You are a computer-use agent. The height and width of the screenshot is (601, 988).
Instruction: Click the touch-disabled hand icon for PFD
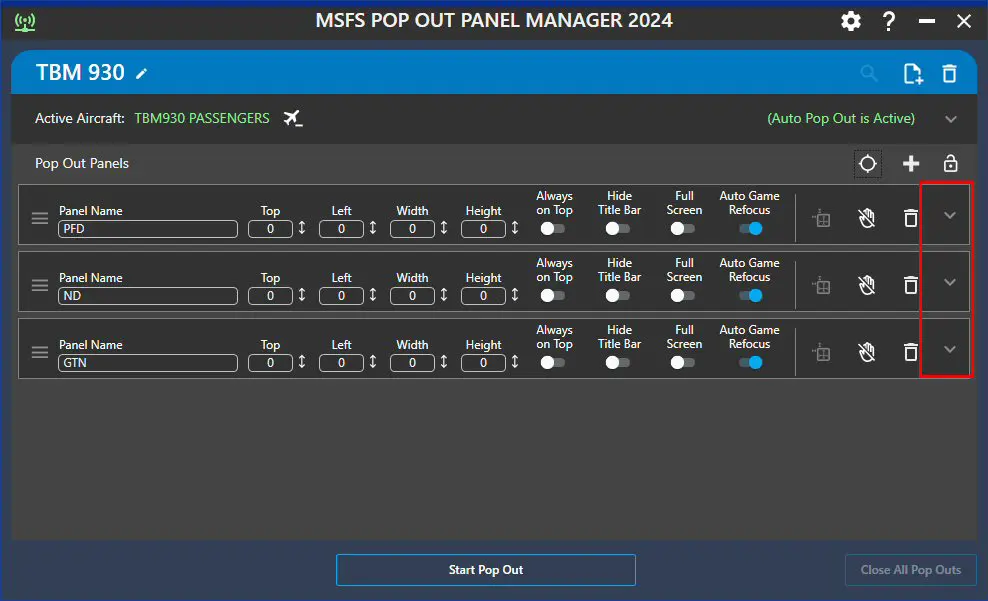[x=867, y=218]
